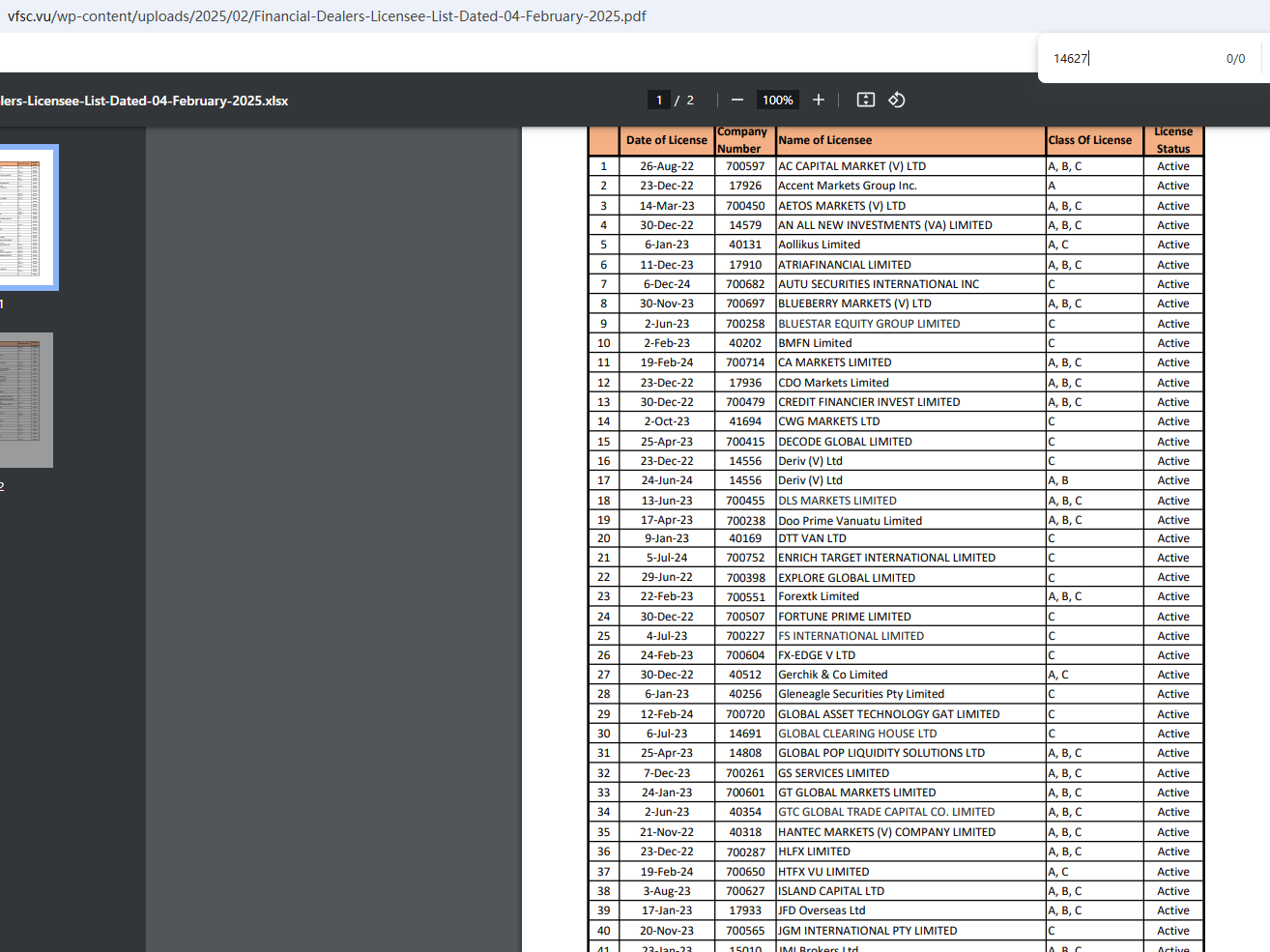Viewport: 1270px width, 952px height.
Task: Click company number 700597 cell
Action: point(745,166)
